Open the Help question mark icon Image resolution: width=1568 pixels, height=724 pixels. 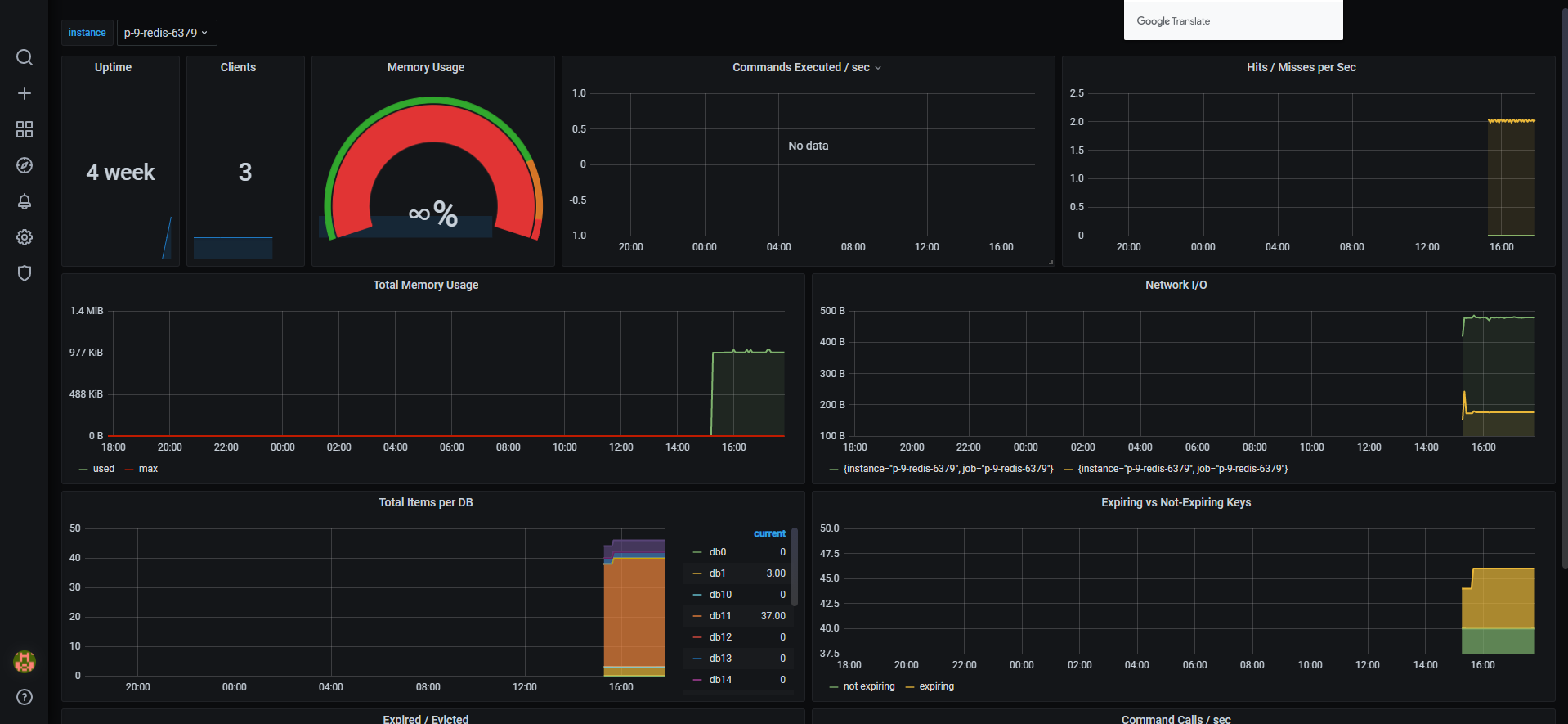pyautogui.click(x=25, y=697)
